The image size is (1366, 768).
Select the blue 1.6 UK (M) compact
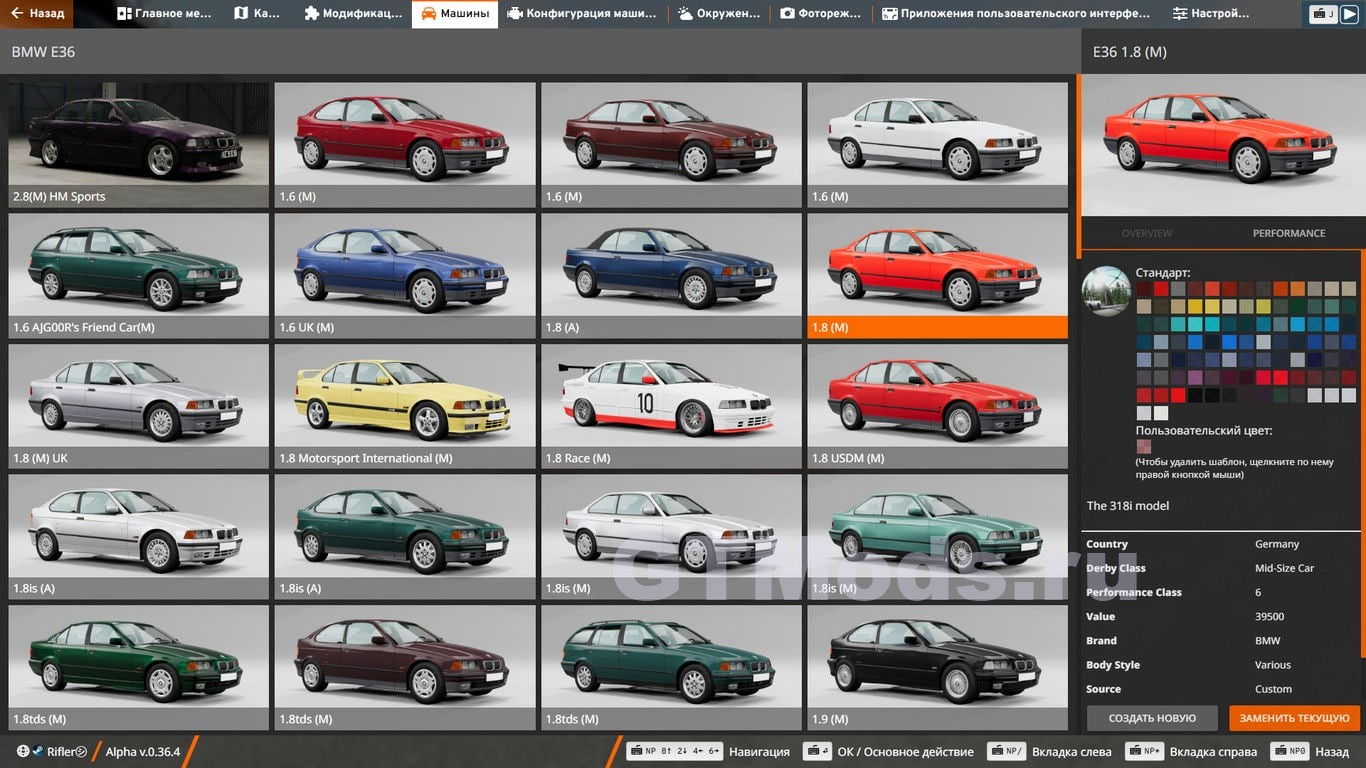coord(405,275)
